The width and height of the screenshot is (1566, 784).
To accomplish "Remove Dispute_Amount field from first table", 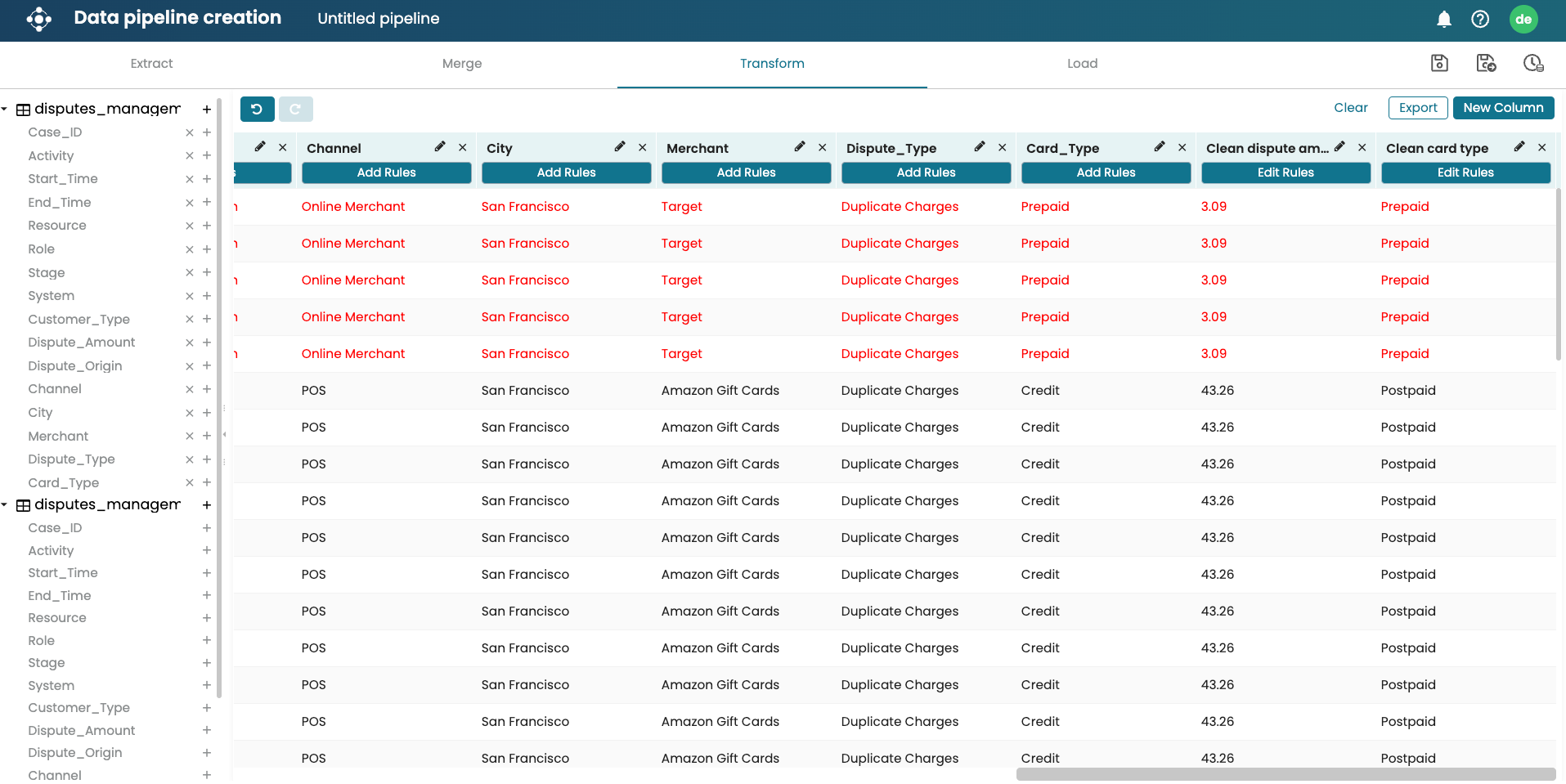I will [190, 343].
